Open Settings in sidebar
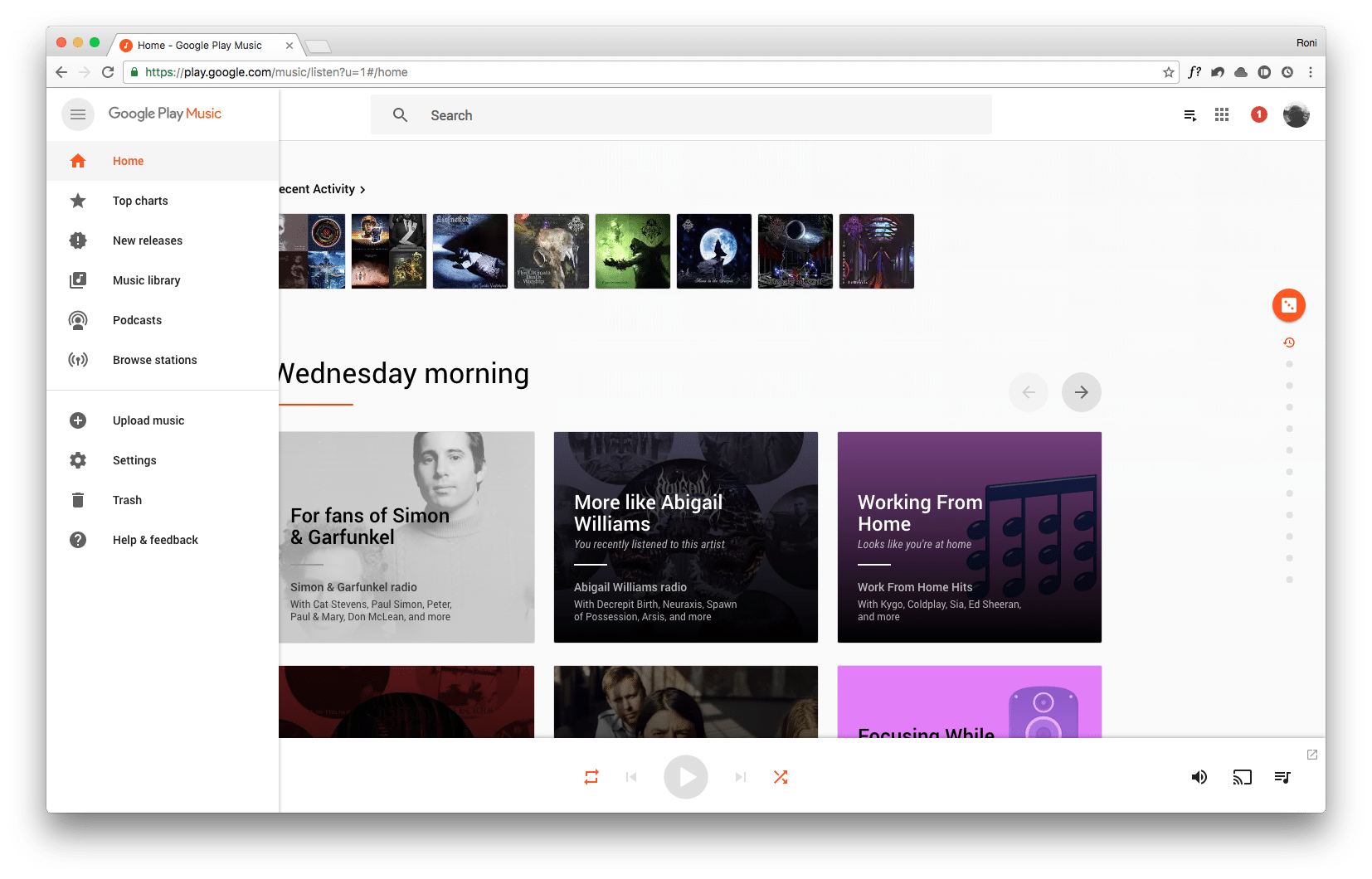 click(163, 460)
